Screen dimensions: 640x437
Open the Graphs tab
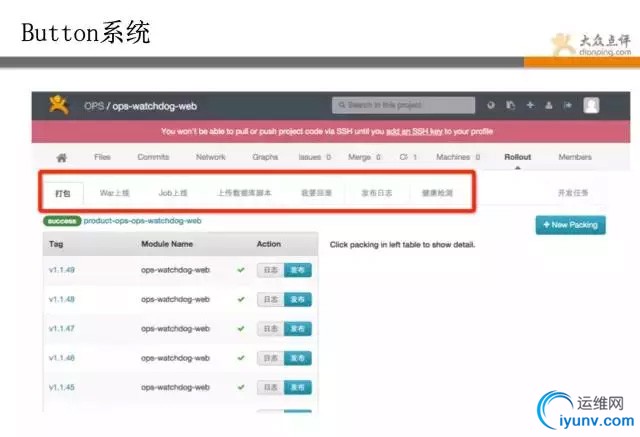pyautogui.click(x=265, y=157)
